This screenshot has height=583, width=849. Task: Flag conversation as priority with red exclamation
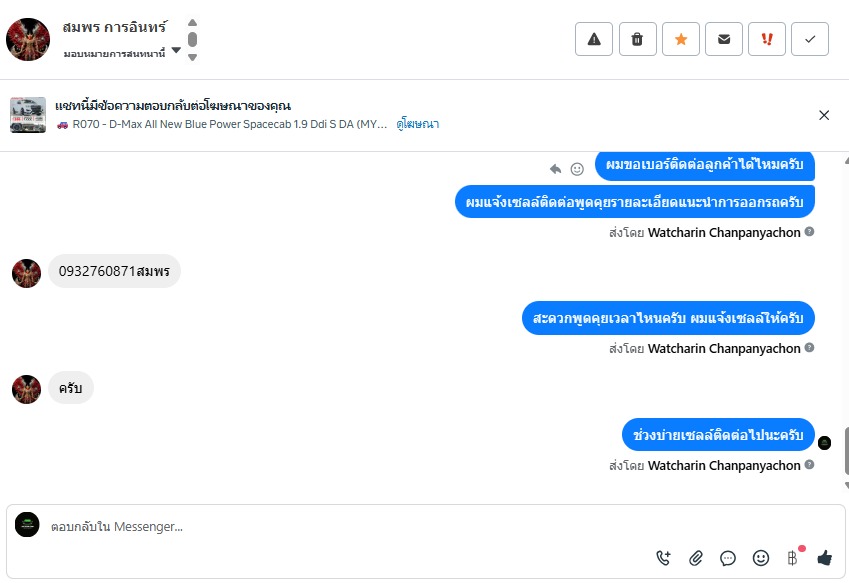[x=767, y=39]
